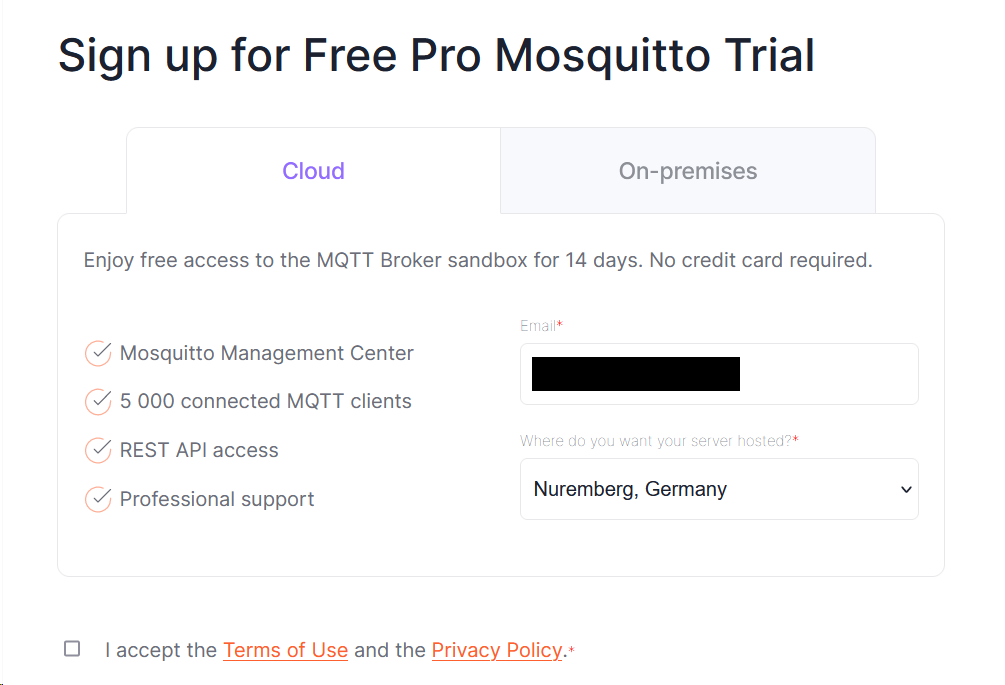
Task: Click the redacted email value in the field
Action: pyautogui.click(x=635, y=373)
